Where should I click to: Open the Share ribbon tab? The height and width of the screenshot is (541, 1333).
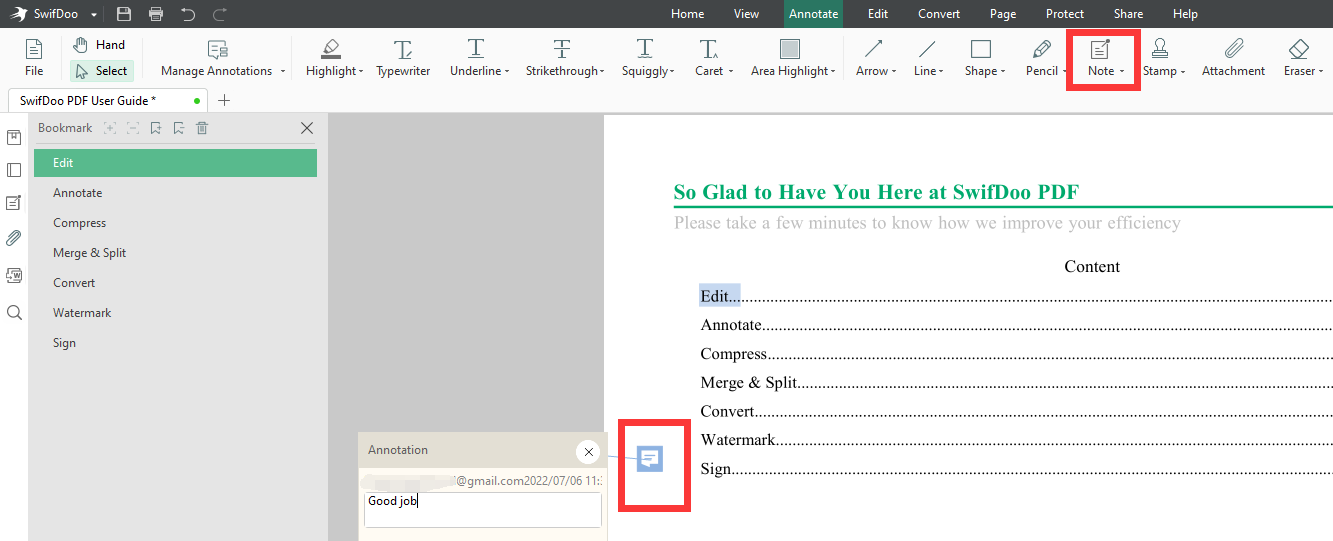click(1128, 14)
